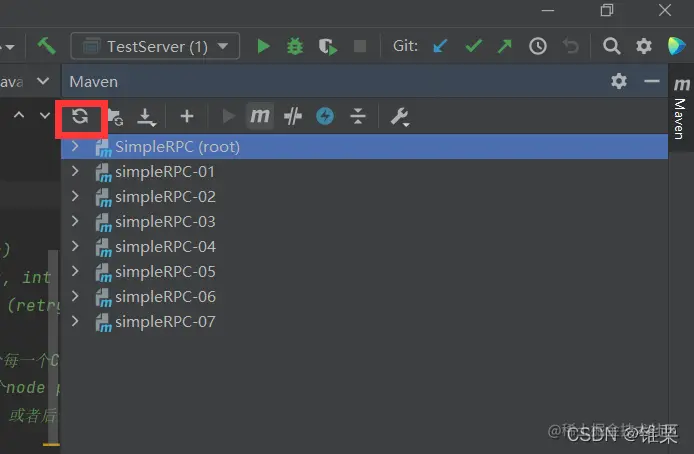Select simpleRPC-03 text
The width and height of the screenshot is (694, 454).
point(165,222)
